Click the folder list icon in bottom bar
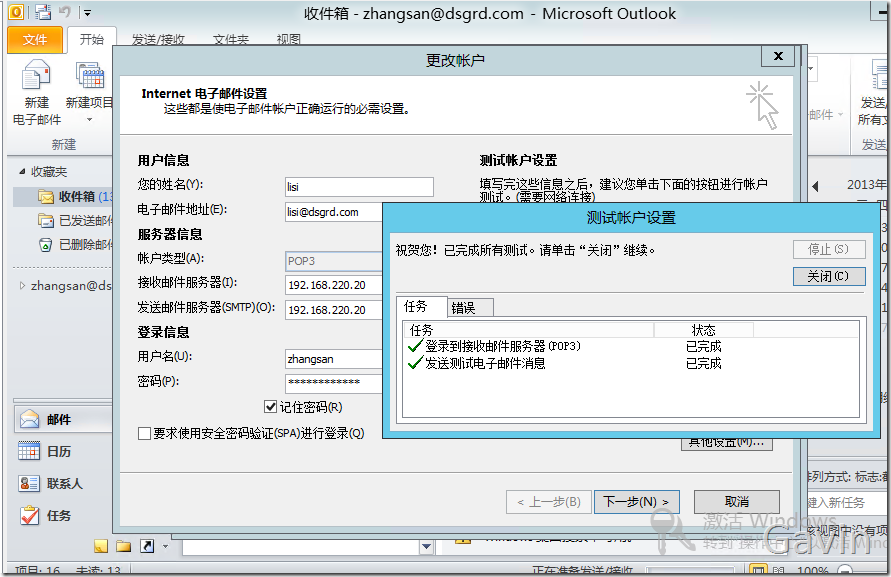 click(x=123, y=546)
